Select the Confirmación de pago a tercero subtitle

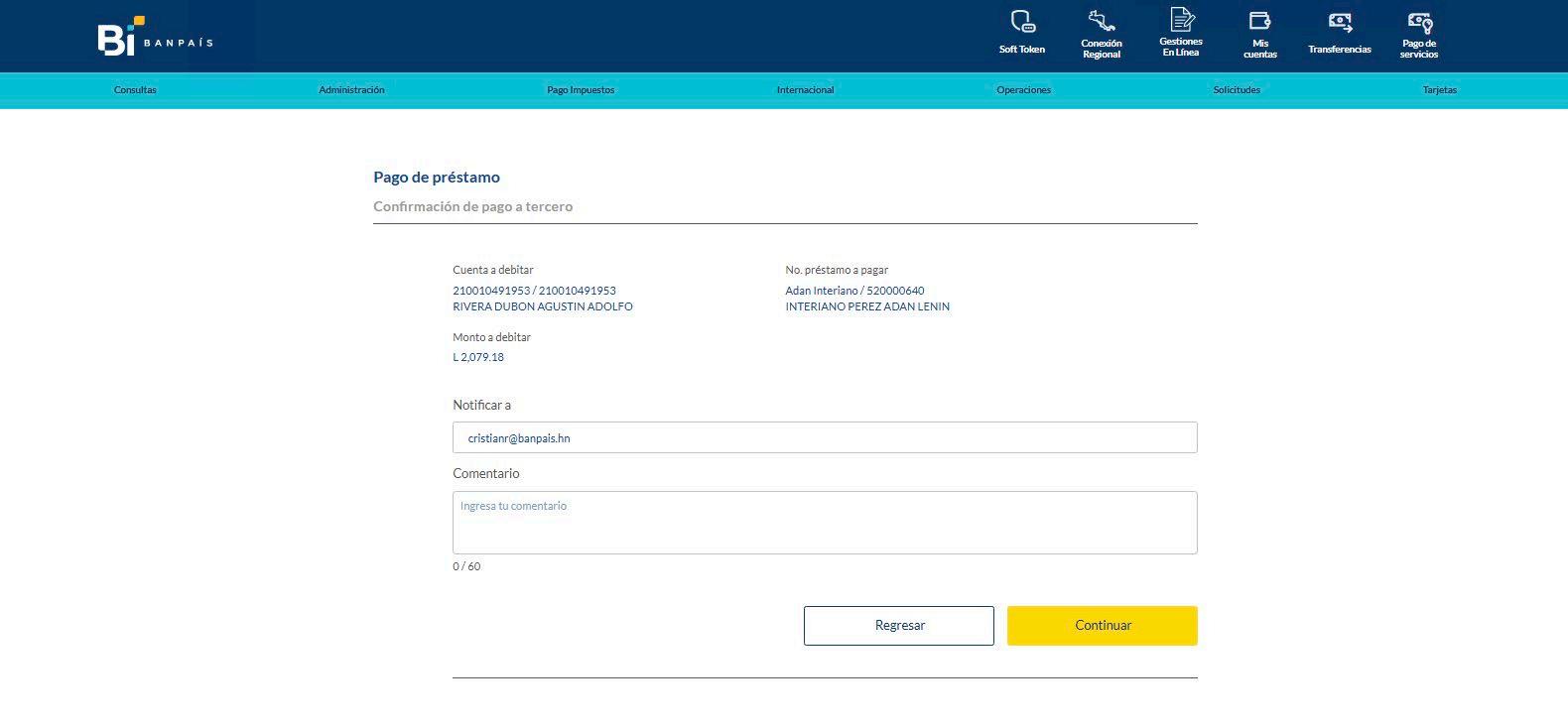[472, 206]
